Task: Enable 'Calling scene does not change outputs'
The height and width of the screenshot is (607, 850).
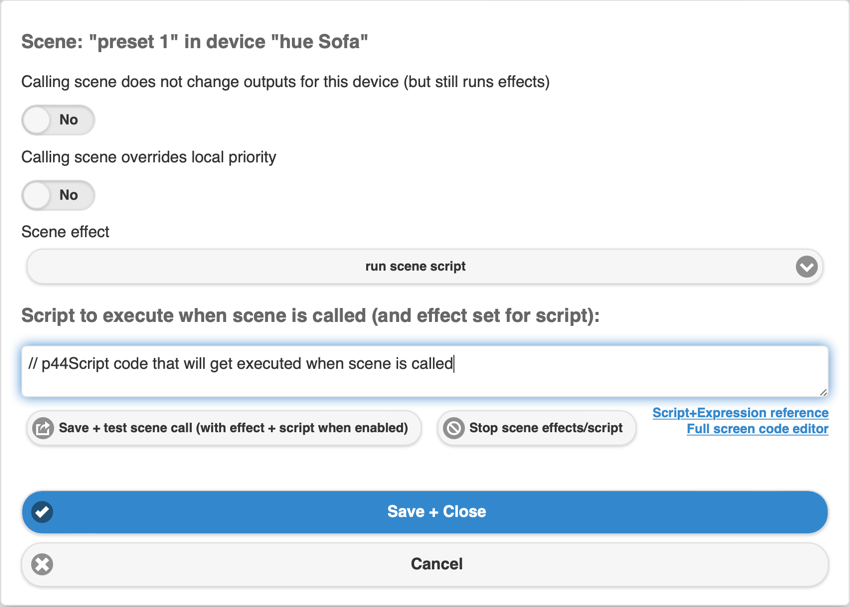Action: click(57, 119)
